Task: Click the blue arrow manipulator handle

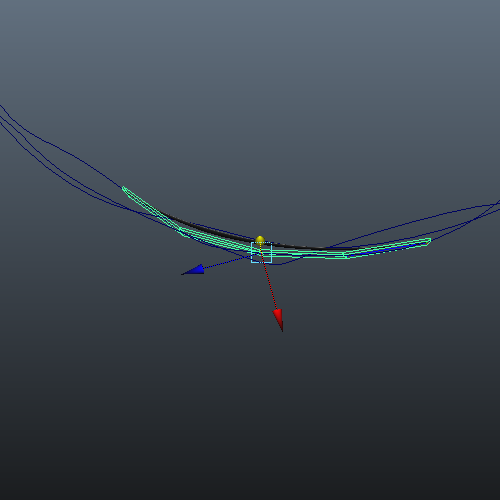Action: (194, 270)
